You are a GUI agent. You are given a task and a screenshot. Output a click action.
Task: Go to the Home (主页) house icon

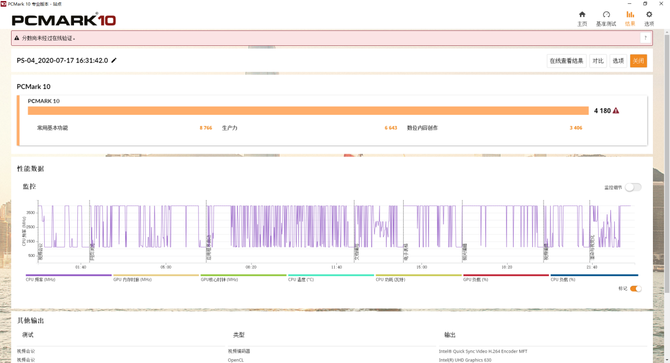[582, 15]
